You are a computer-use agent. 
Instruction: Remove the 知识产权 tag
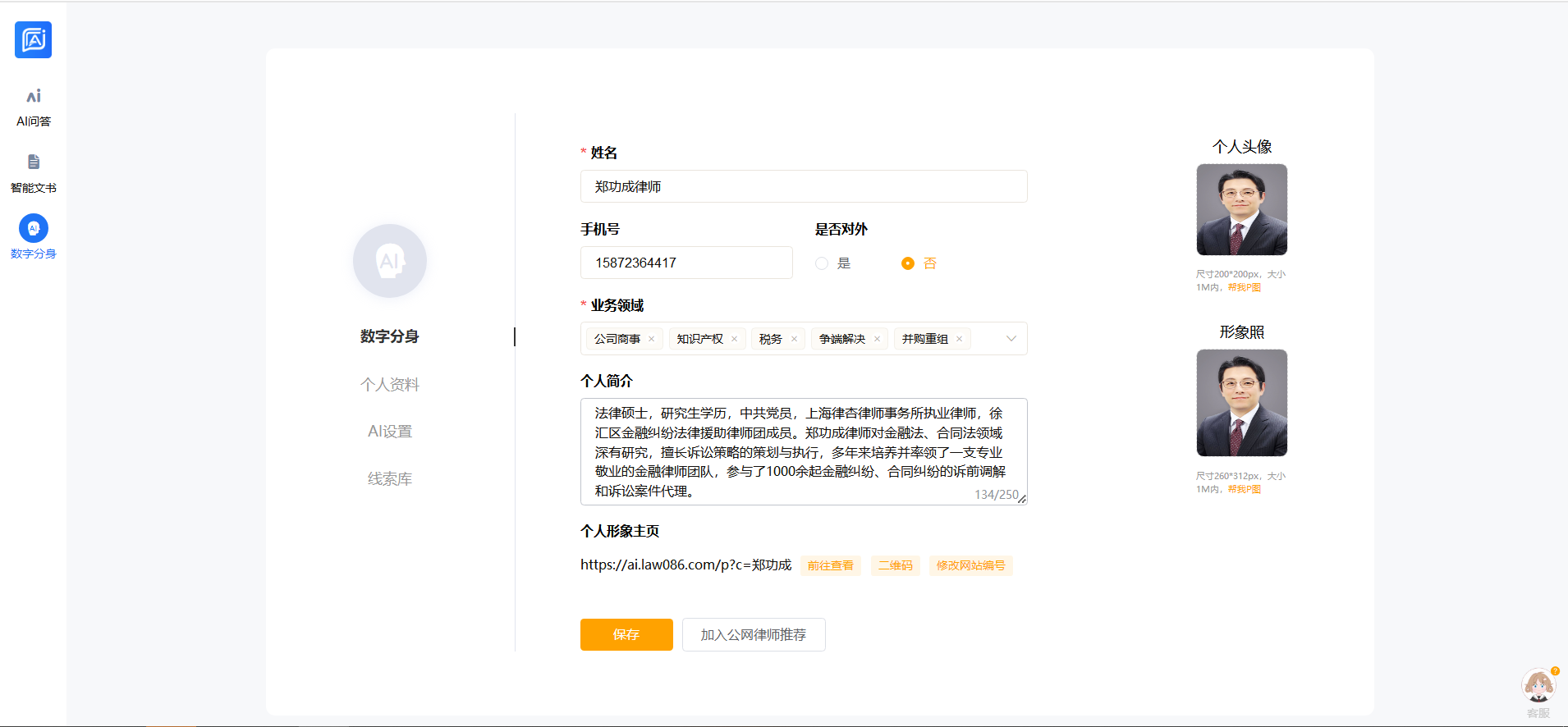(735, 339)
